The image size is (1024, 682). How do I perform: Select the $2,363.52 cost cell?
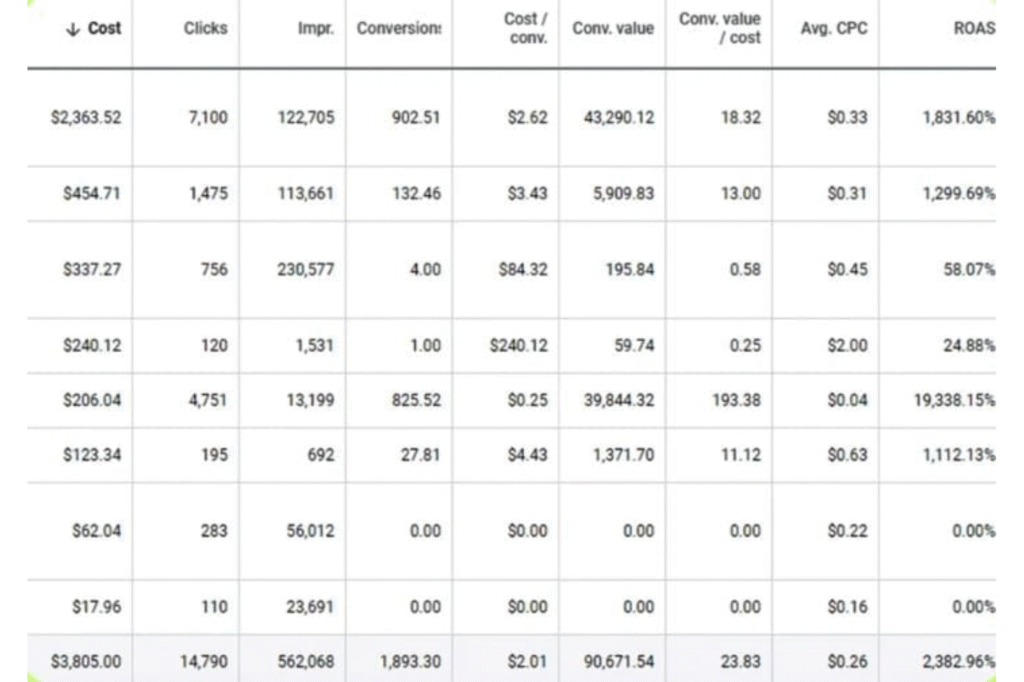(x=86, y=118)
